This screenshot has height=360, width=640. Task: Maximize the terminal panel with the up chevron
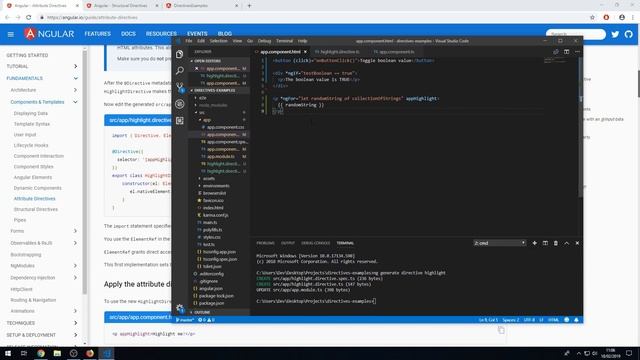coord(567,243)
